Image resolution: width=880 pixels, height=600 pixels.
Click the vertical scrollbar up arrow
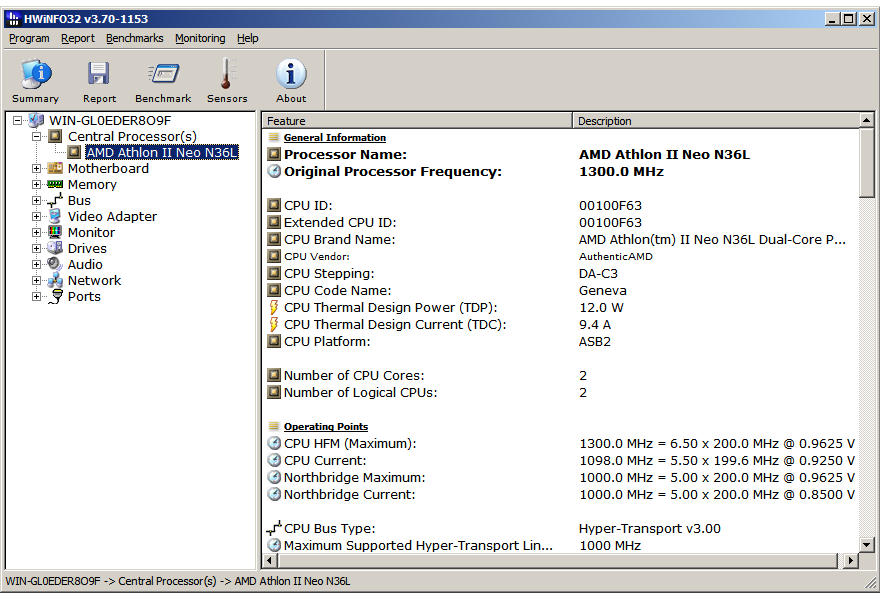click(867, 120)
